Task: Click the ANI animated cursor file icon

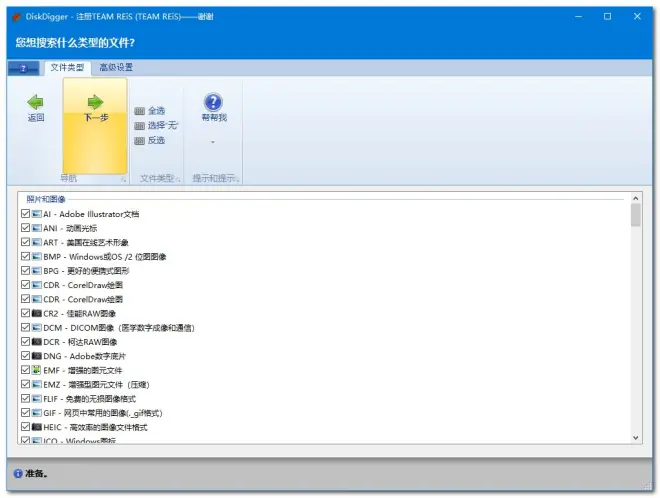Action: click(x=37, y=228)
